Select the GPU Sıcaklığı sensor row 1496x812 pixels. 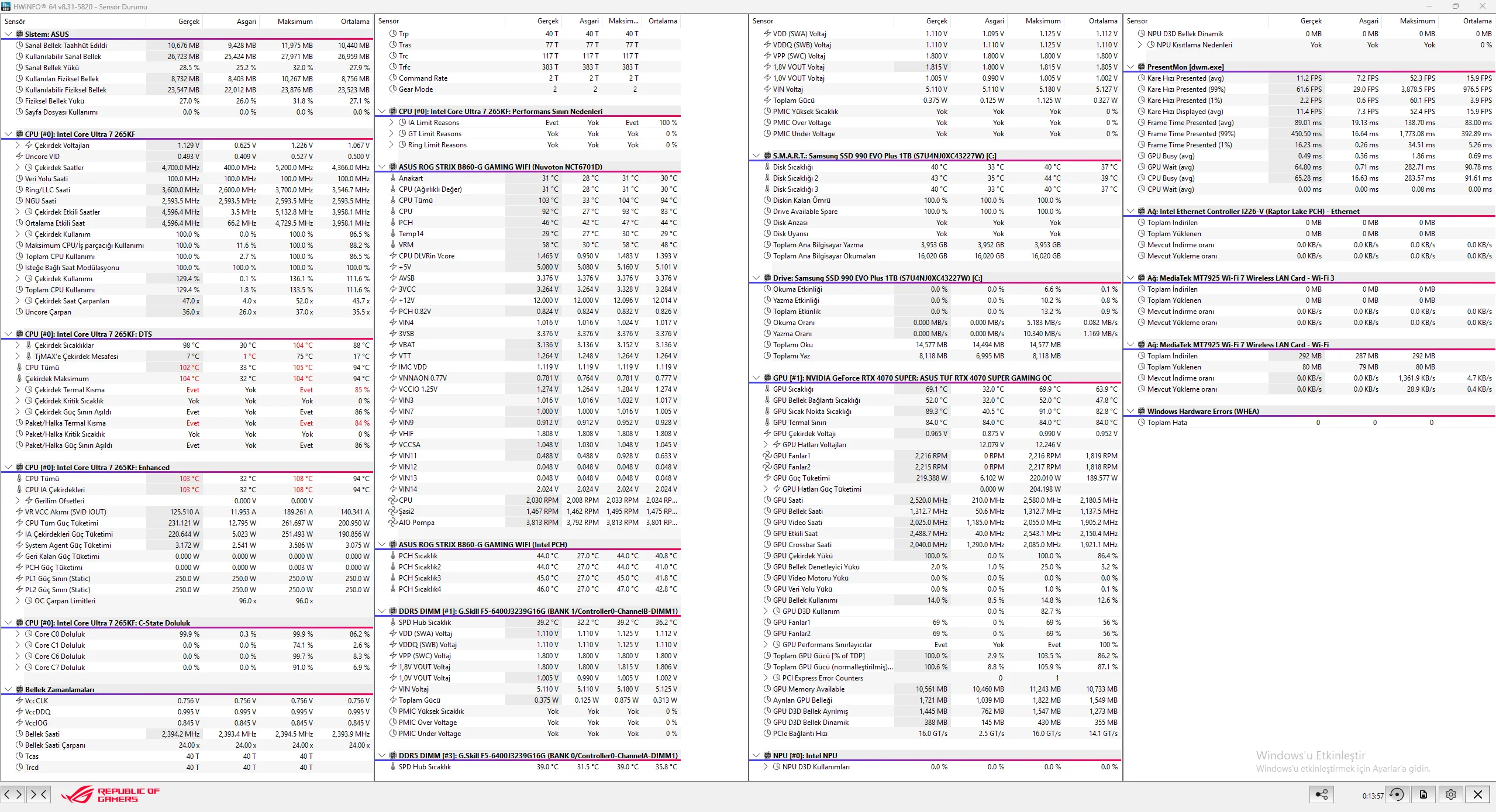(793, 389)
